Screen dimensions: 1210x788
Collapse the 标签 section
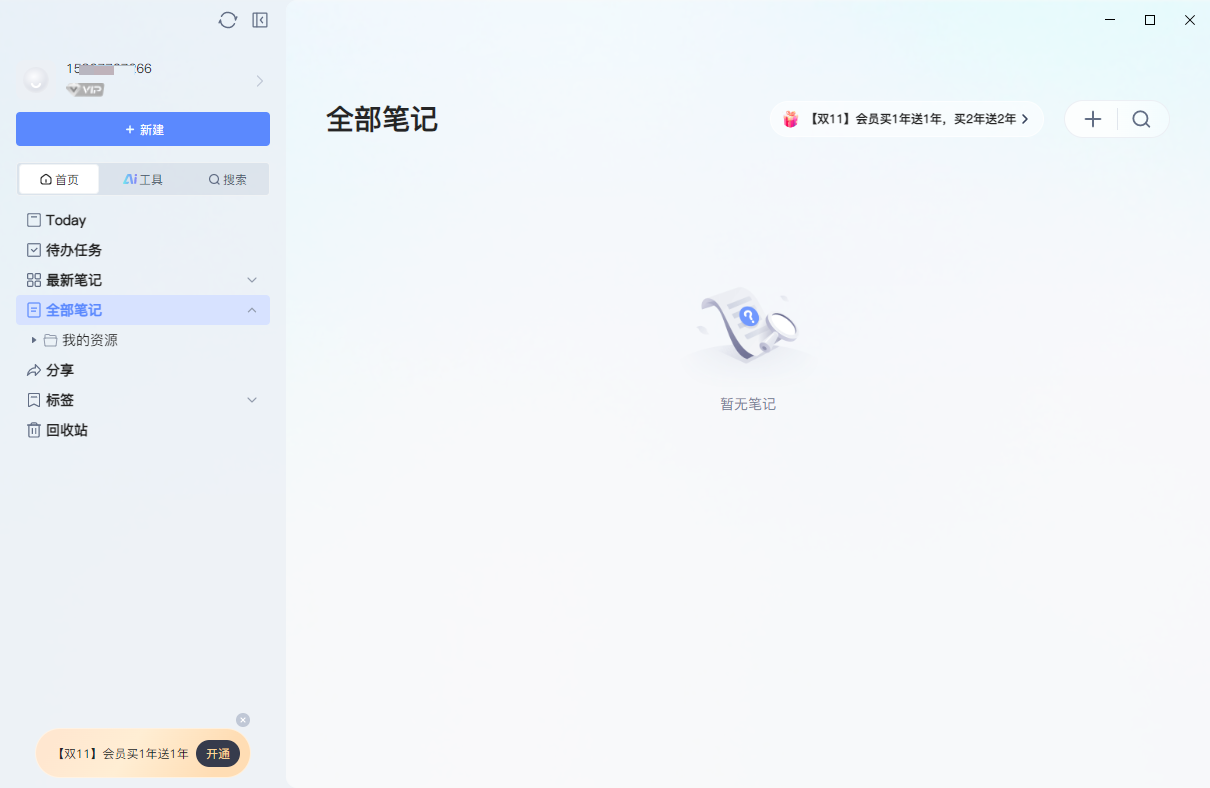coord(252,400)
